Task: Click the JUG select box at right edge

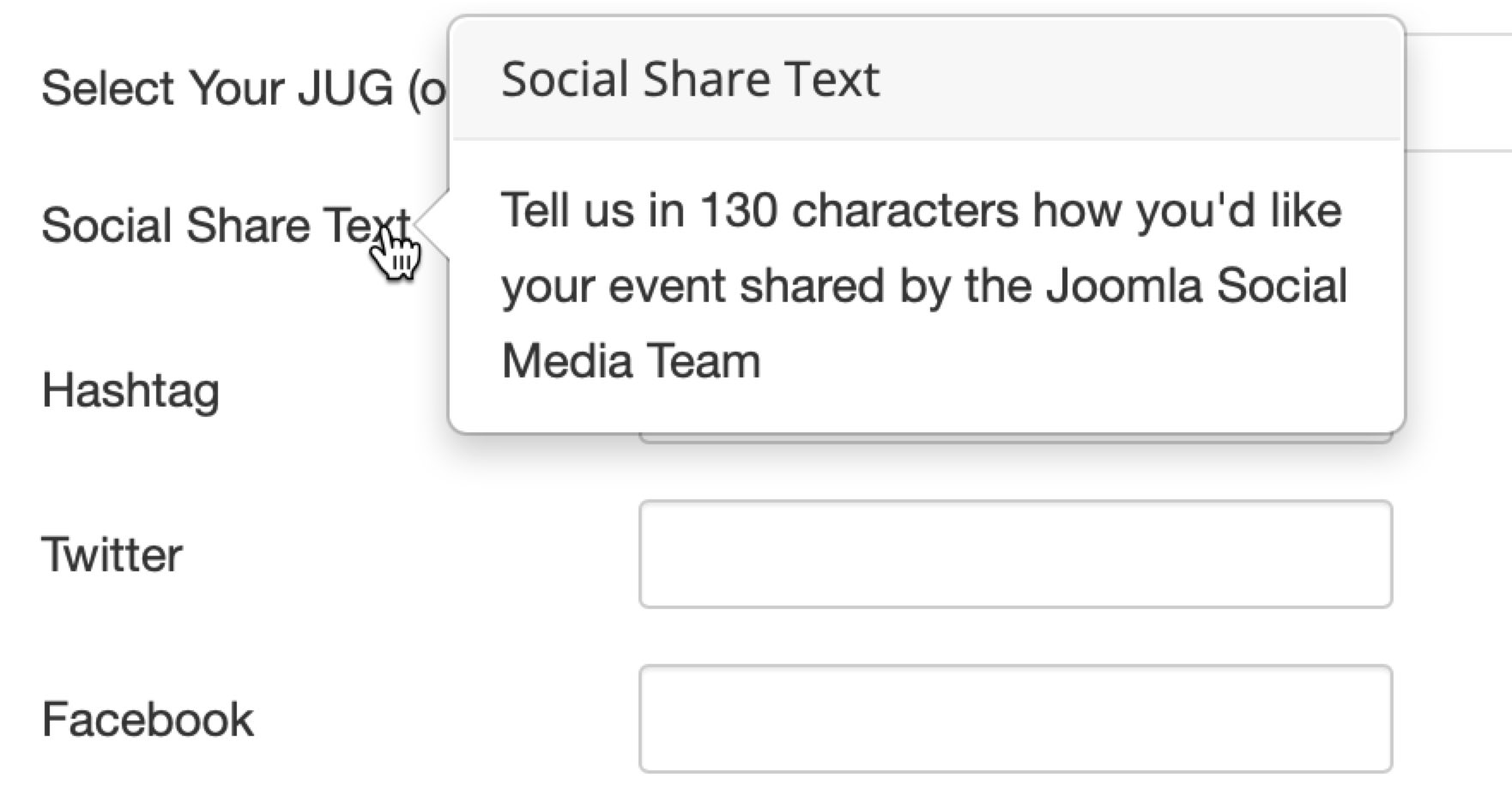Action: [x=1459, y=93]
